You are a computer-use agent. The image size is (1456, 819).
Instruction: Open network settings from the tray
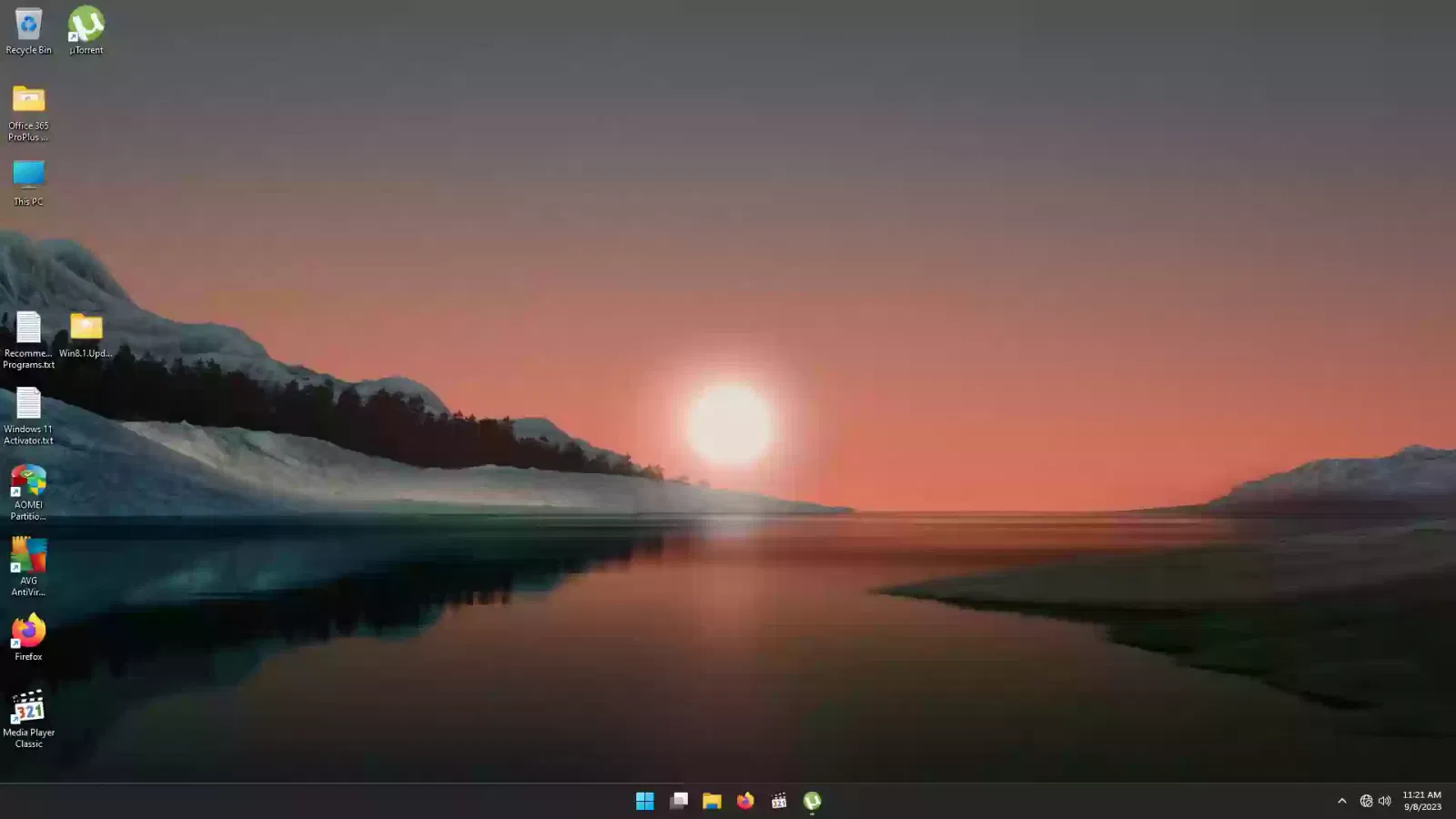1366,801
